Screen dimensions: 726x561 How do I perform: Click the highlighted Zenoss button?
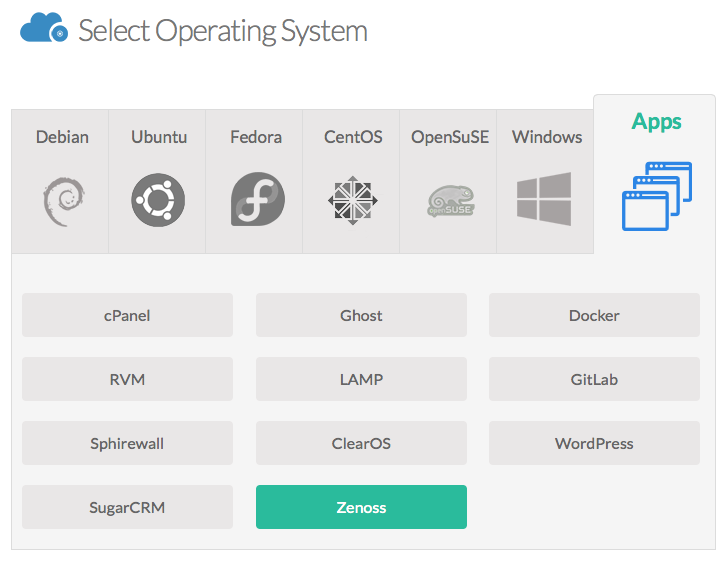(x=361, y=507)
